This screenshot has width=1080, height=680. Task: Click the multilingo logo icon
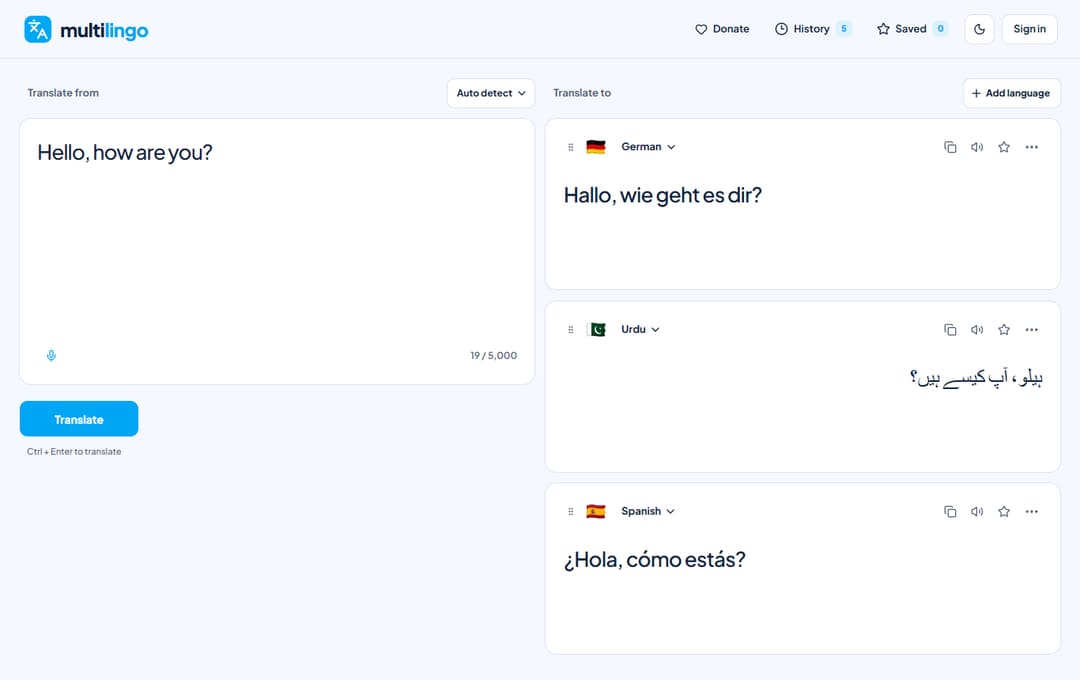[38, 30]
